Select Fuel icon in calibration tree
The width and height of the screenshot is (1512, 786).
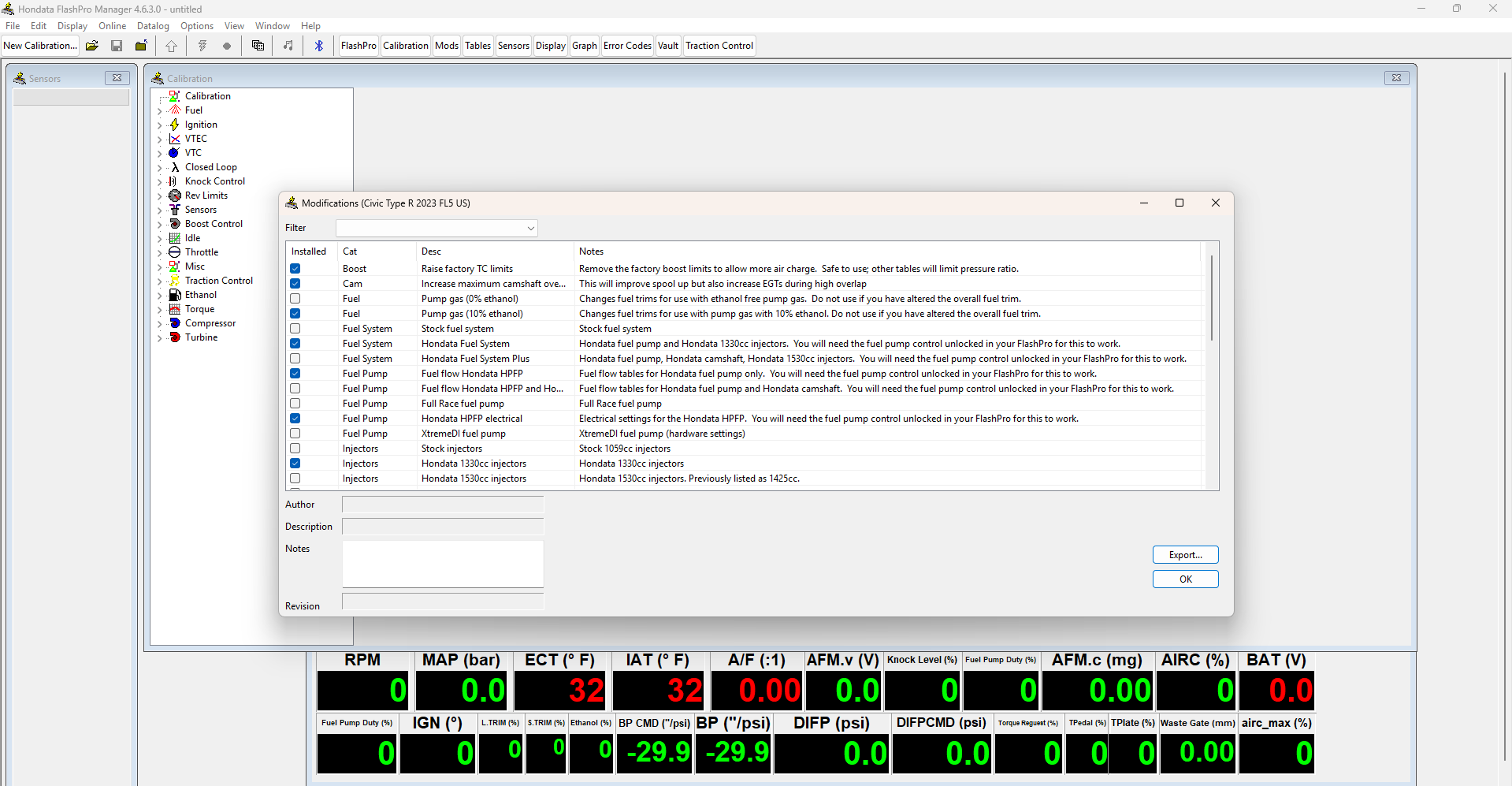point(175,110)
